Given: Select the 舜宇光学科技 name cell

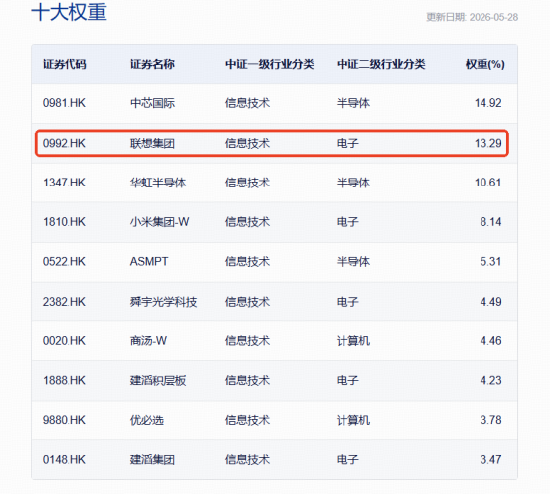Looking at the screenshot, I should click(x=163, y=302).
